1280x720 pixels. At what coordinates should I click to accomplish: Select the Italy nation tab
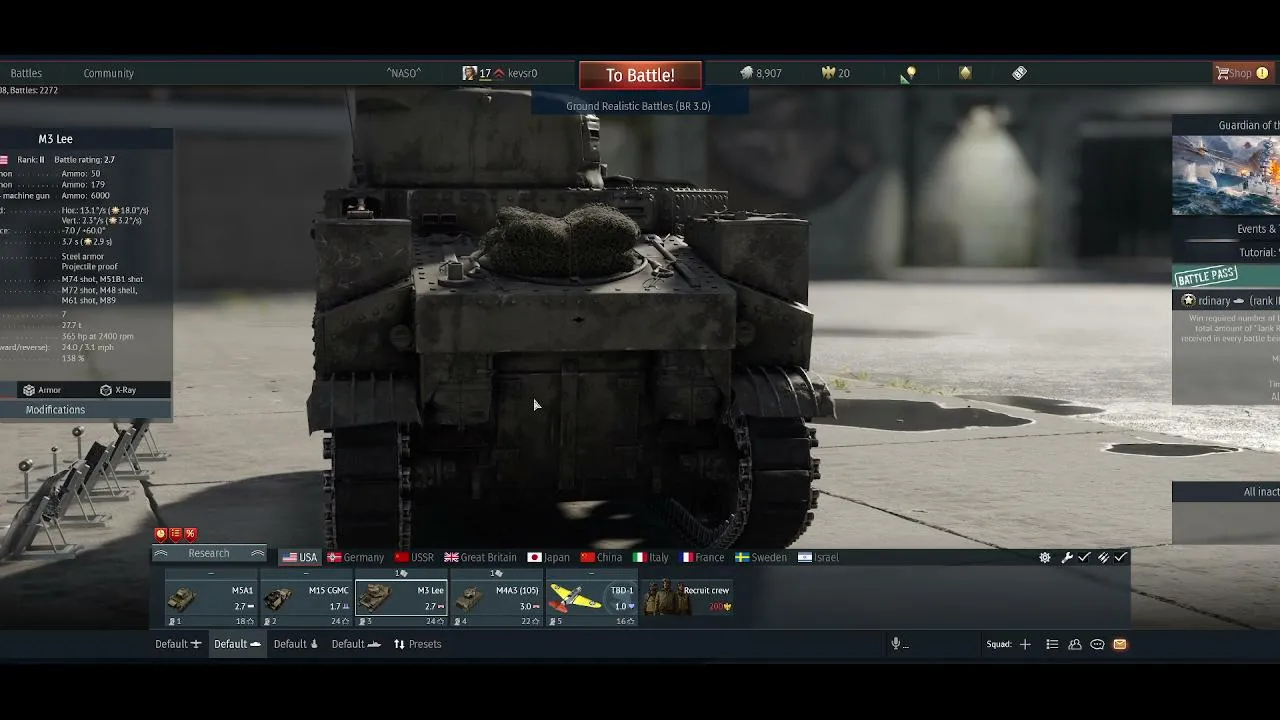pyautogui.click(x=651, y=557)
